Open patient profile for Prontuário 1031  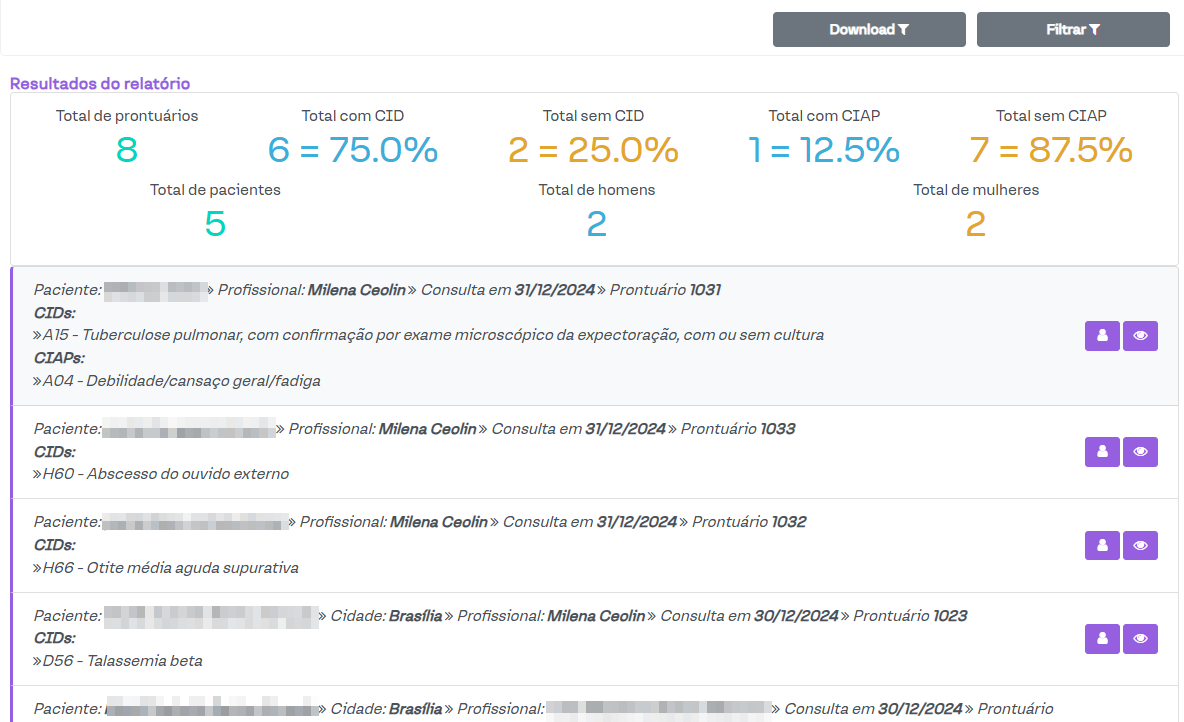pyautogui.click(x=1102, y=337)
